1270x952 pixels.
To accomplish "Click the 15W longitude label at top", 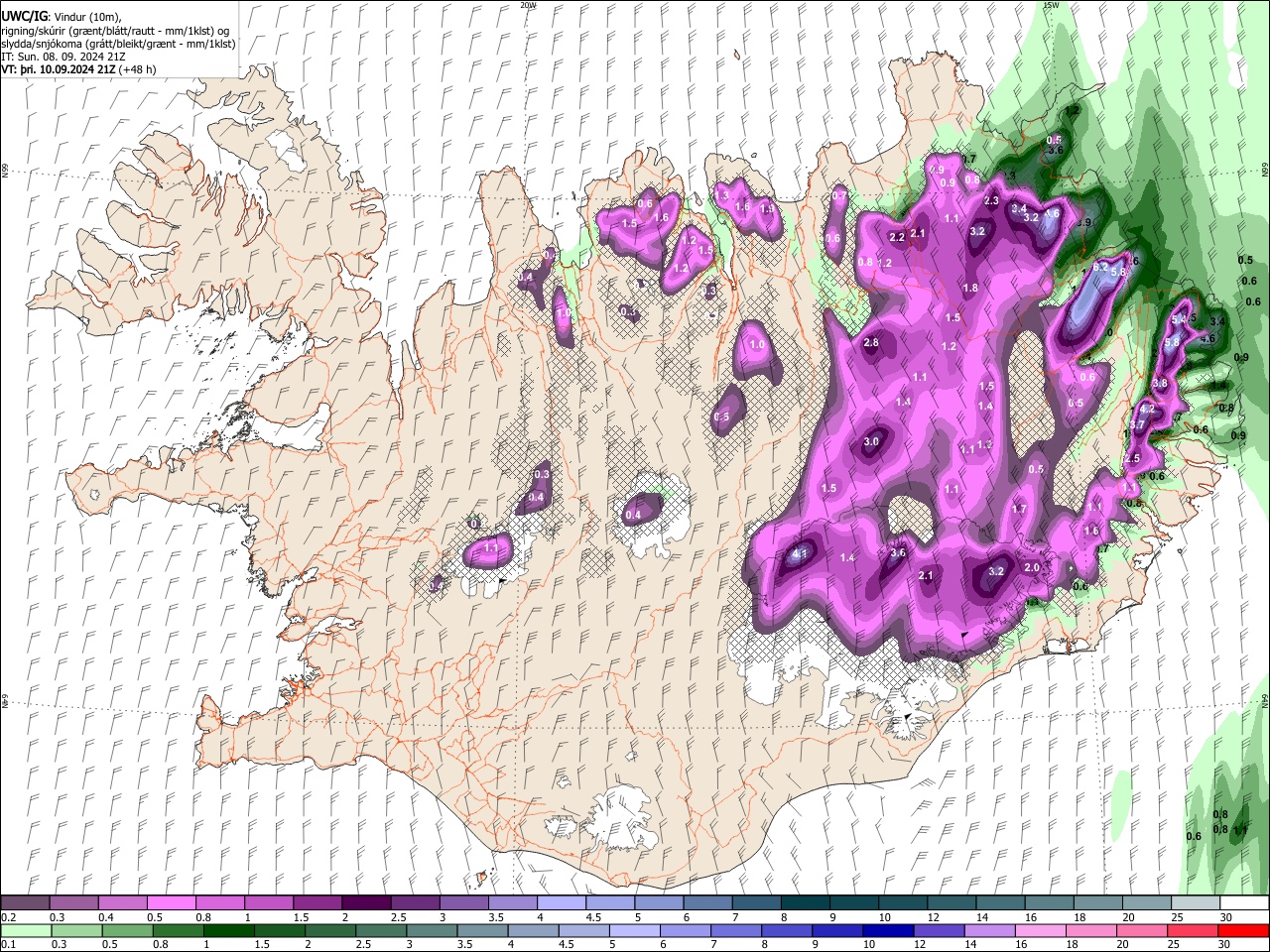I will click(x=1051, y=4).
